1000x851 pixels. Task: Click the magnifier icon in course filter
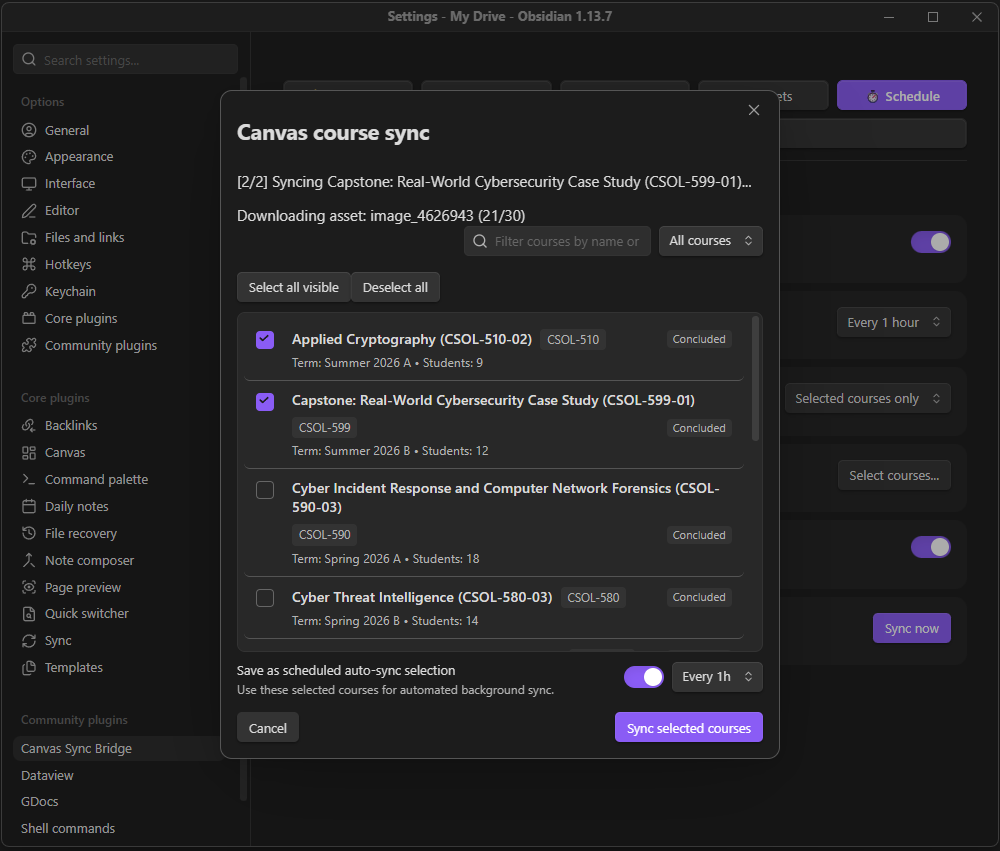pos(480,241)
